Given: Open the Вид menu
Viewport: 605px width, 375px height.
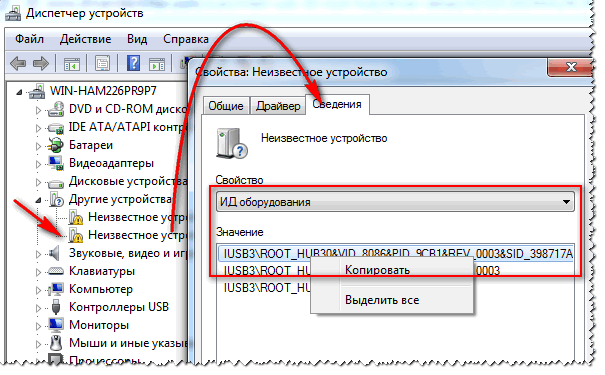Looking at the screenshot, I should click(x=137, y=39).
